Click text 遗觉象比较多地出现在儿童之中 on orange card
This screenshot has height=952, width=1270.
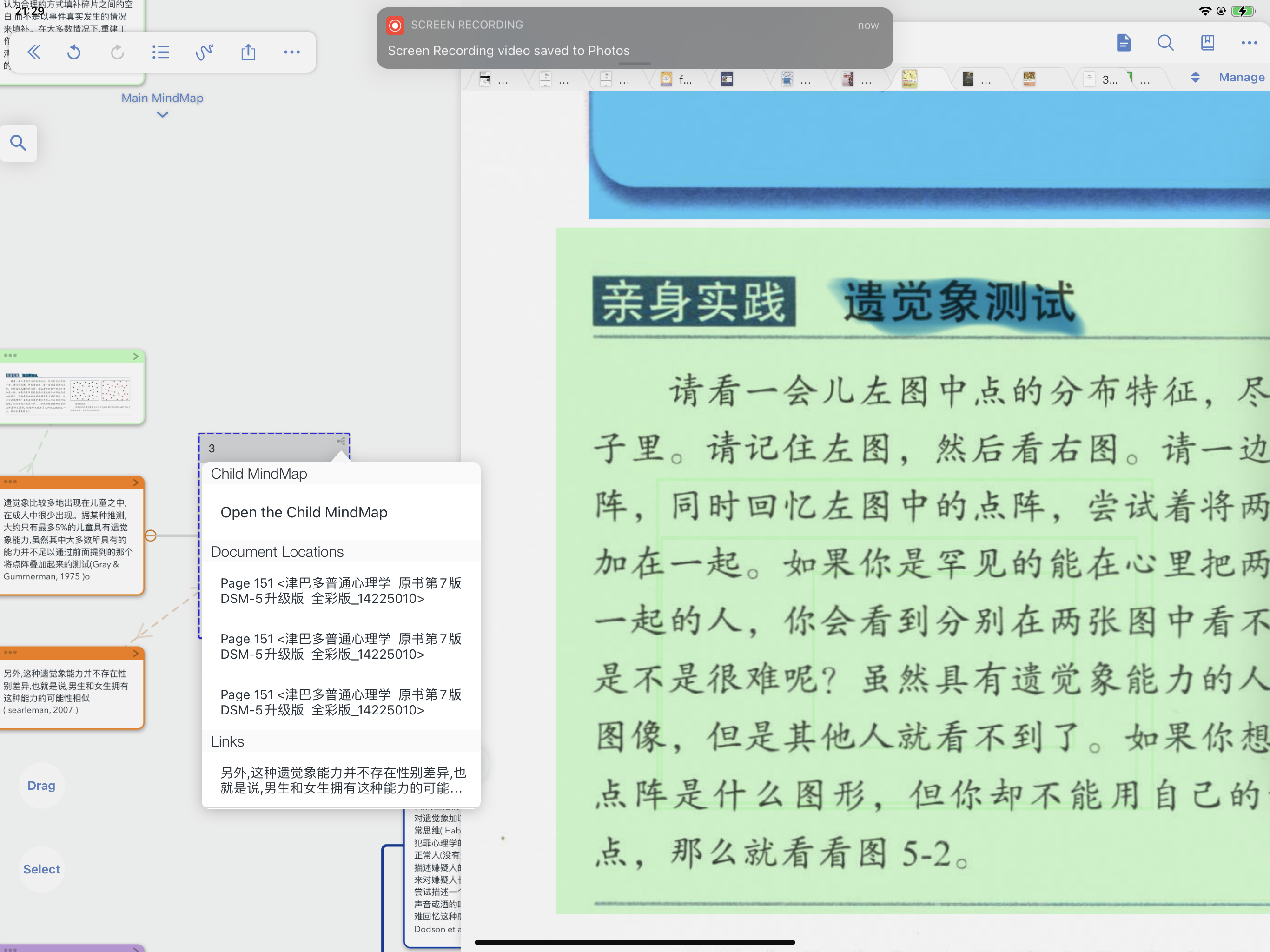(64, 503)
